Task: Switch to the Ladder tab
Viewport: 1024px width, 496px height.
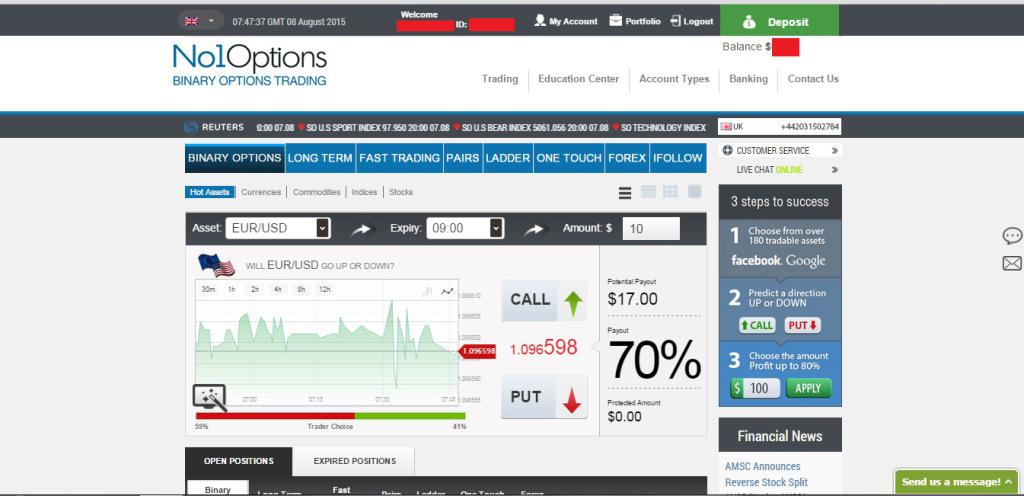Action: click(508, 158)
